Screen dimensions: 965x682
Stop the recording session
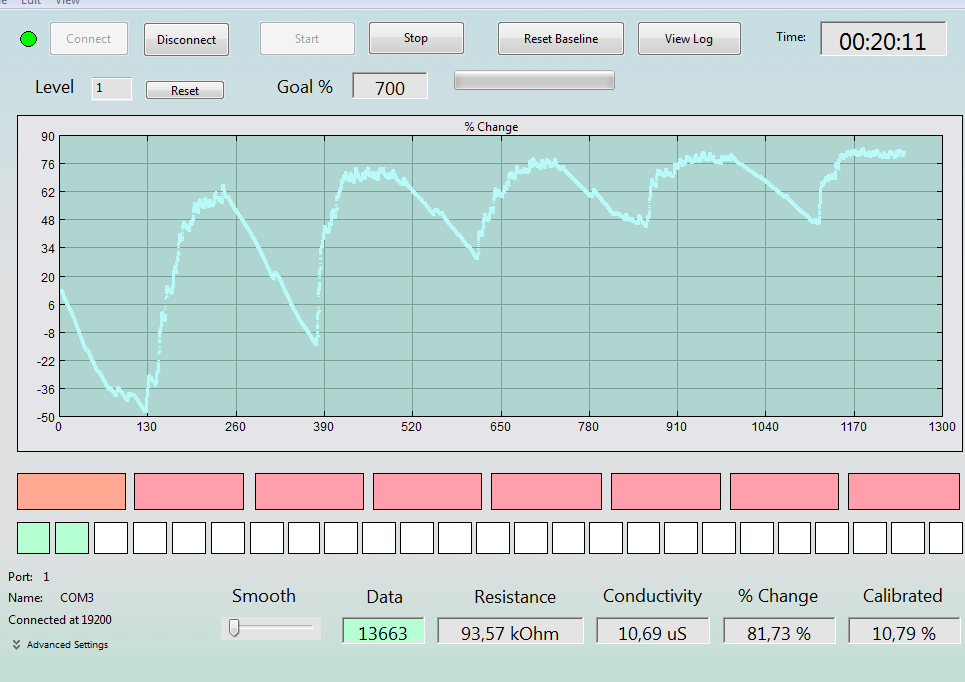pos(416,38)
